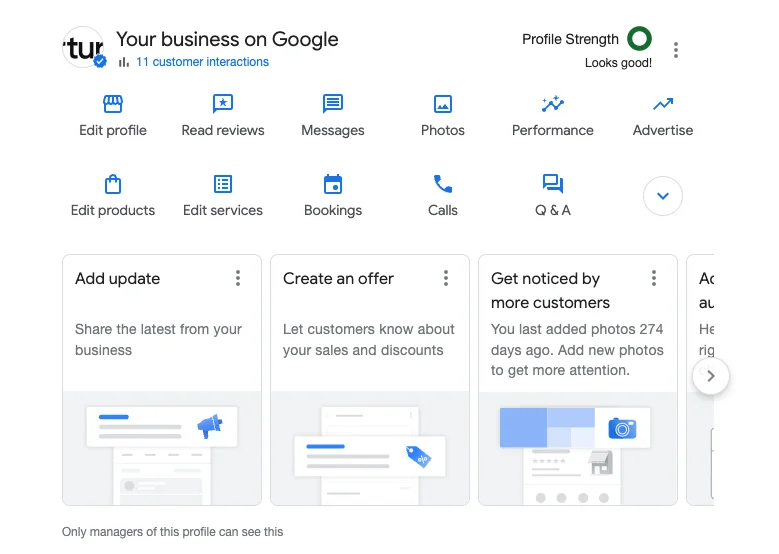Open the Q & A speech bubbles icon
This screenshot has height=554, width=779.
click(x=552, y=183)
